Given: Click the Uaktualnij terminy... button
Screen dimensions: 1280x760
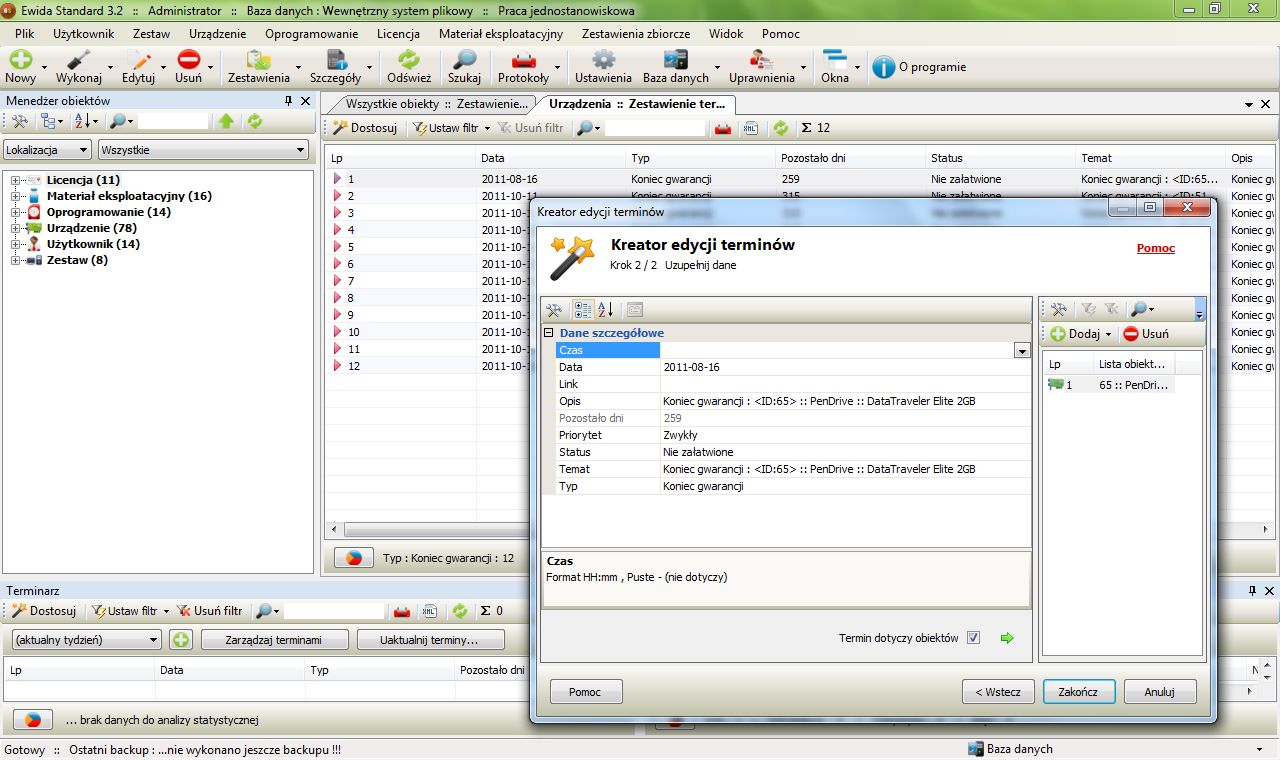Looking at the screenshot, I should 430,640.
